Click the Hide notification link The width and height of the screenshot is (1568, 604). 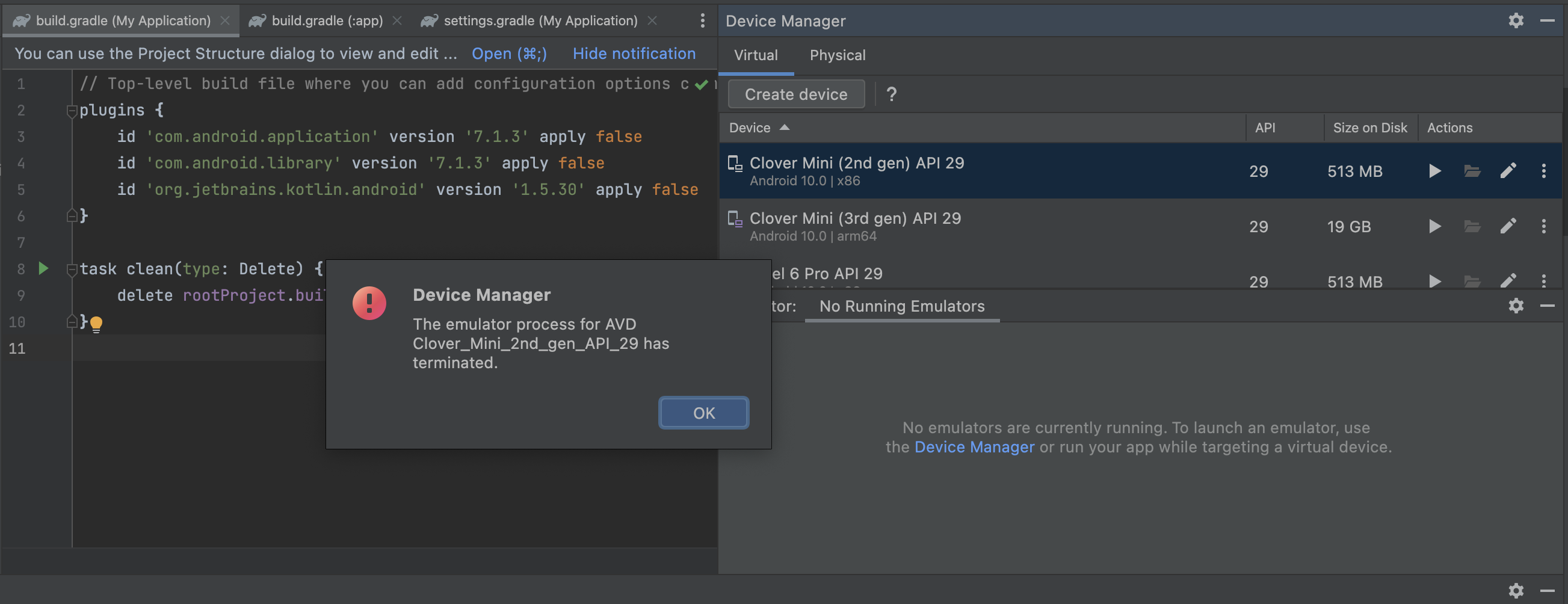(634, 54)
